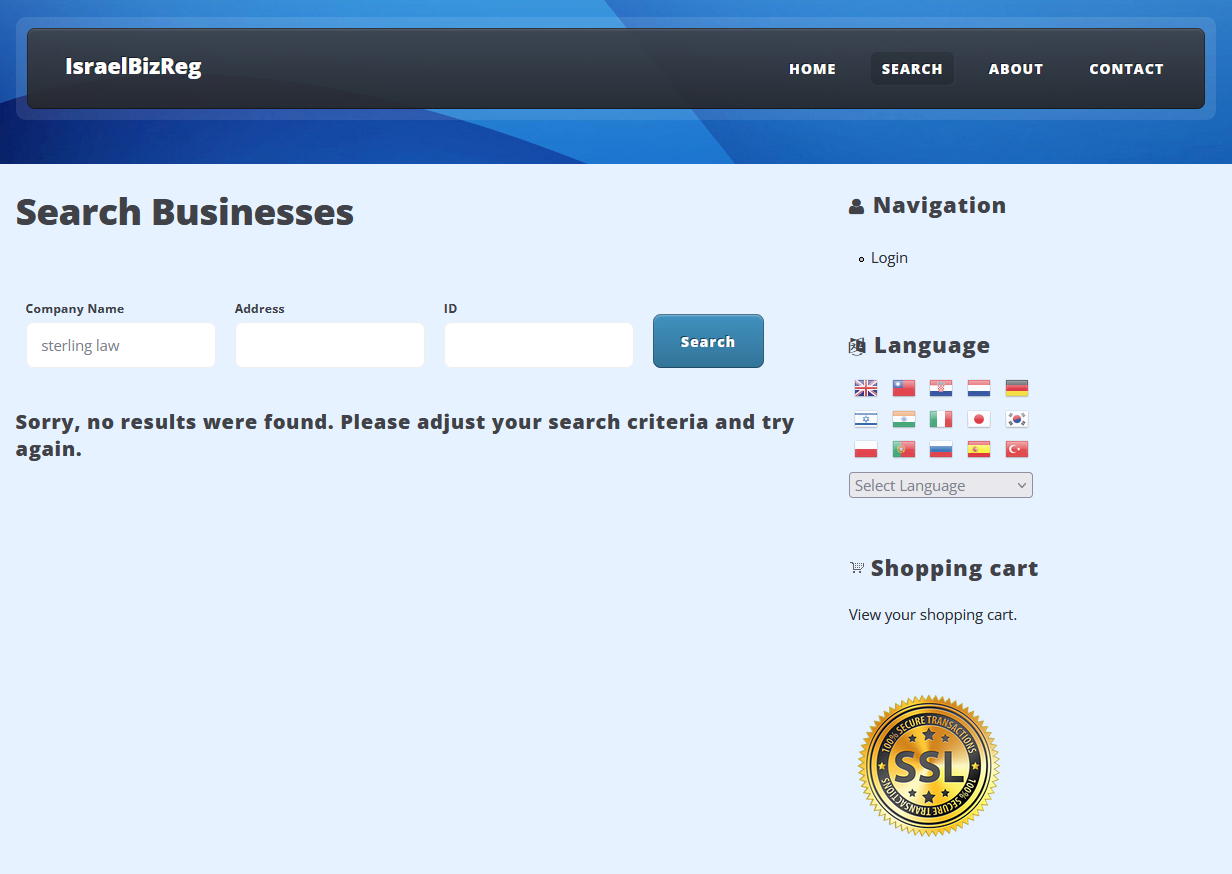Pick the Japanese flag
Viewport: 1232px width, 874px height.
pos(979,419)
